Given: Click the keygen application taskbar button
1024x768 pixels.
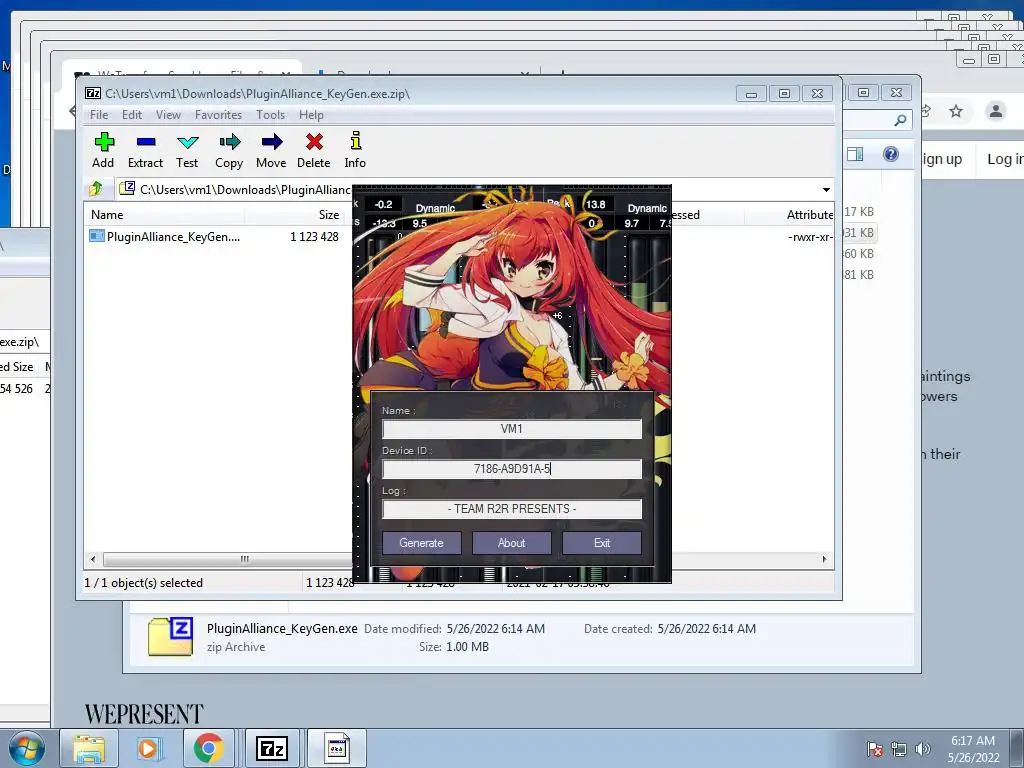Looking at the screenshot, I should click(337, 748).
